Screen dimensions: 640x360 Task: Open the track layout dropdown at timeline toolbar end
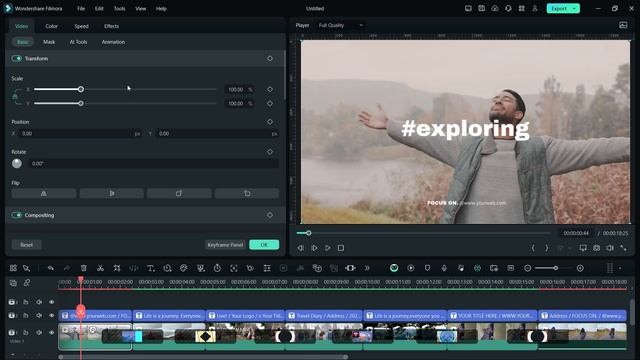tap(620, 268)
